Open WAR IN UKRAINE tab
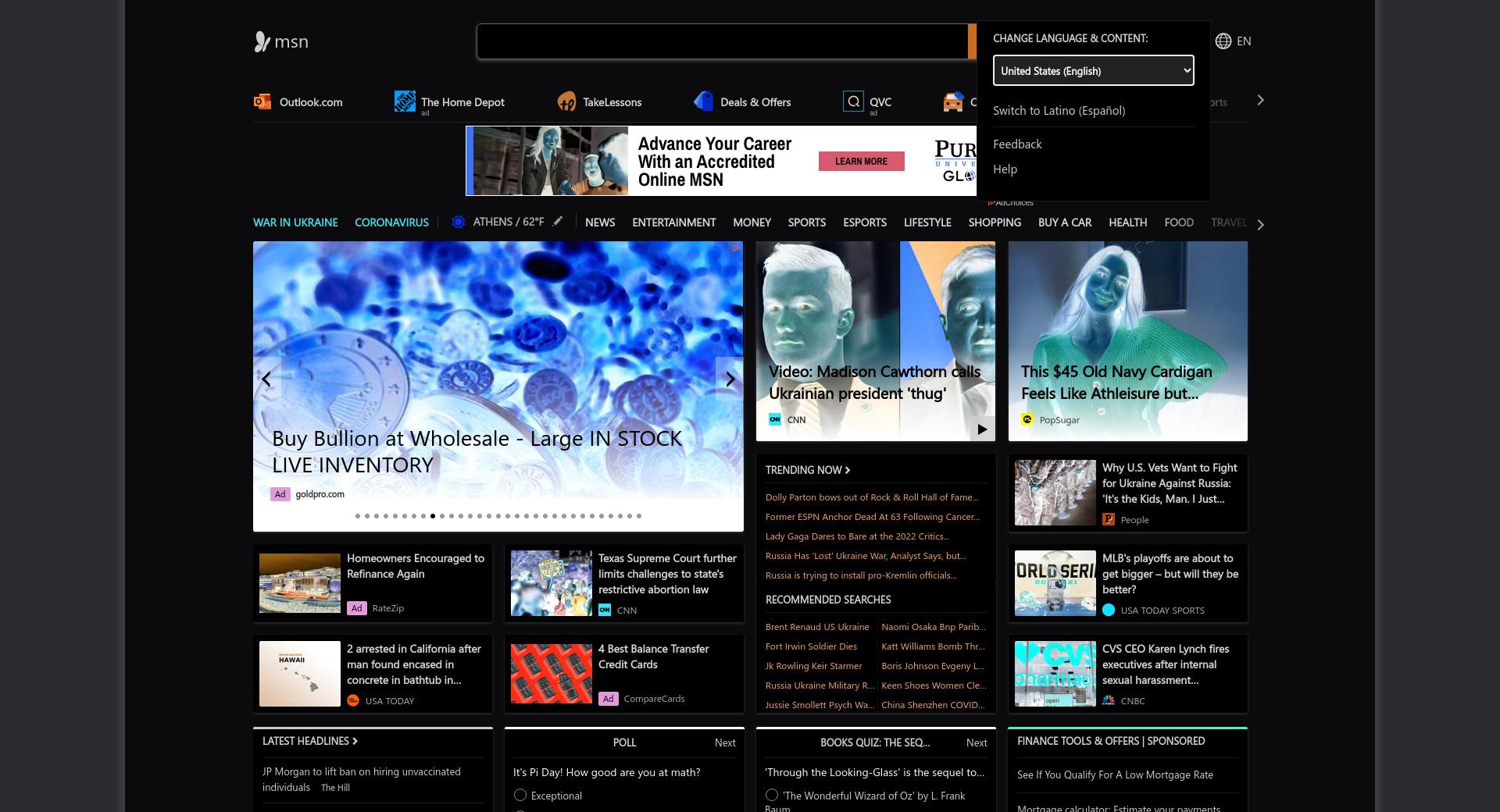Viewport: 1500px width, 812px height. point(295,223)
